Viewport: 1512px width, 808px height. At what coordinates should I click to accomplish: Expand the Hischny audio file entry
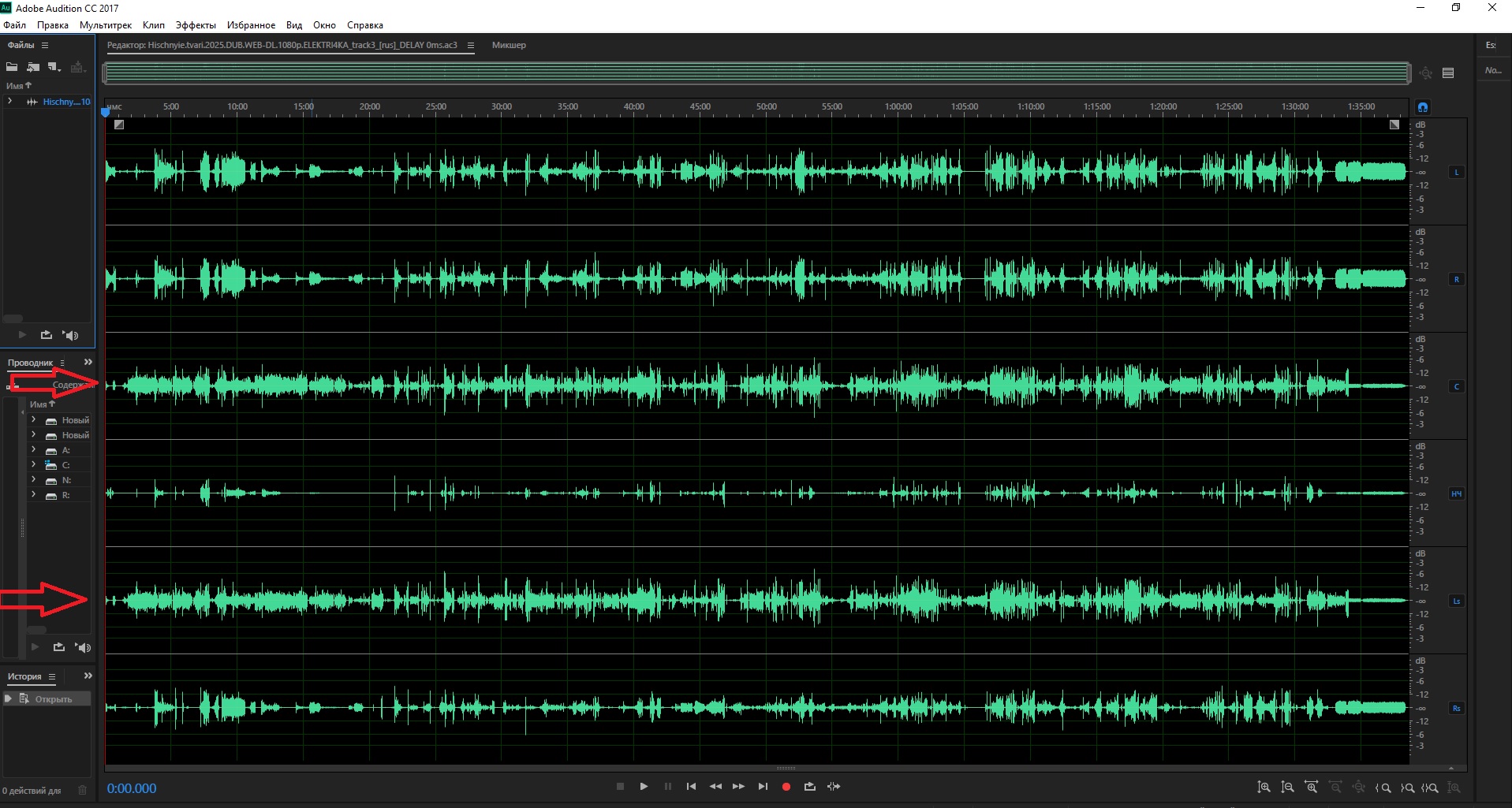pos(9,102)
